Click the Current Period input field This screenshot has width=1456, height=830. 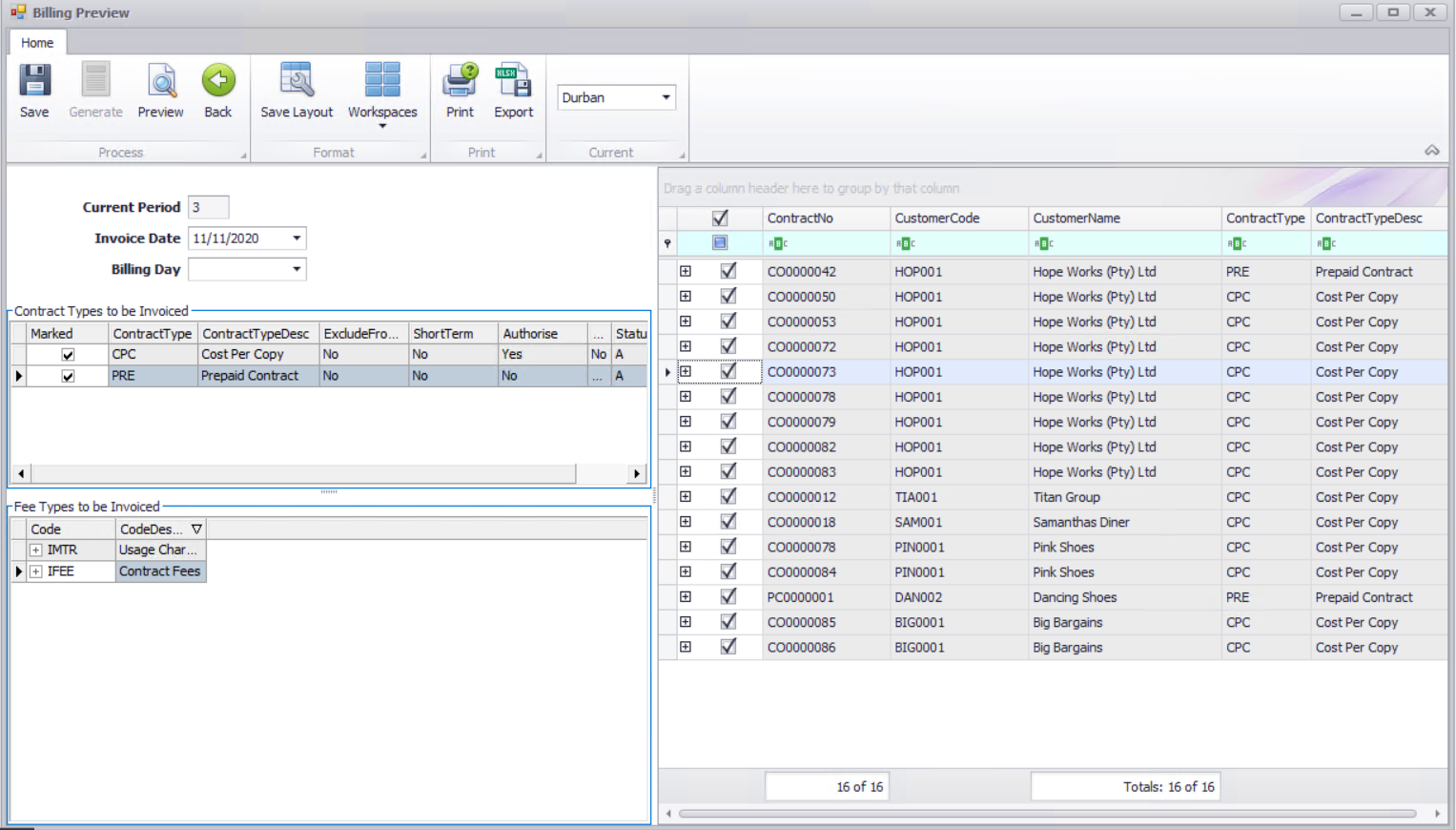tap(208, 207)
